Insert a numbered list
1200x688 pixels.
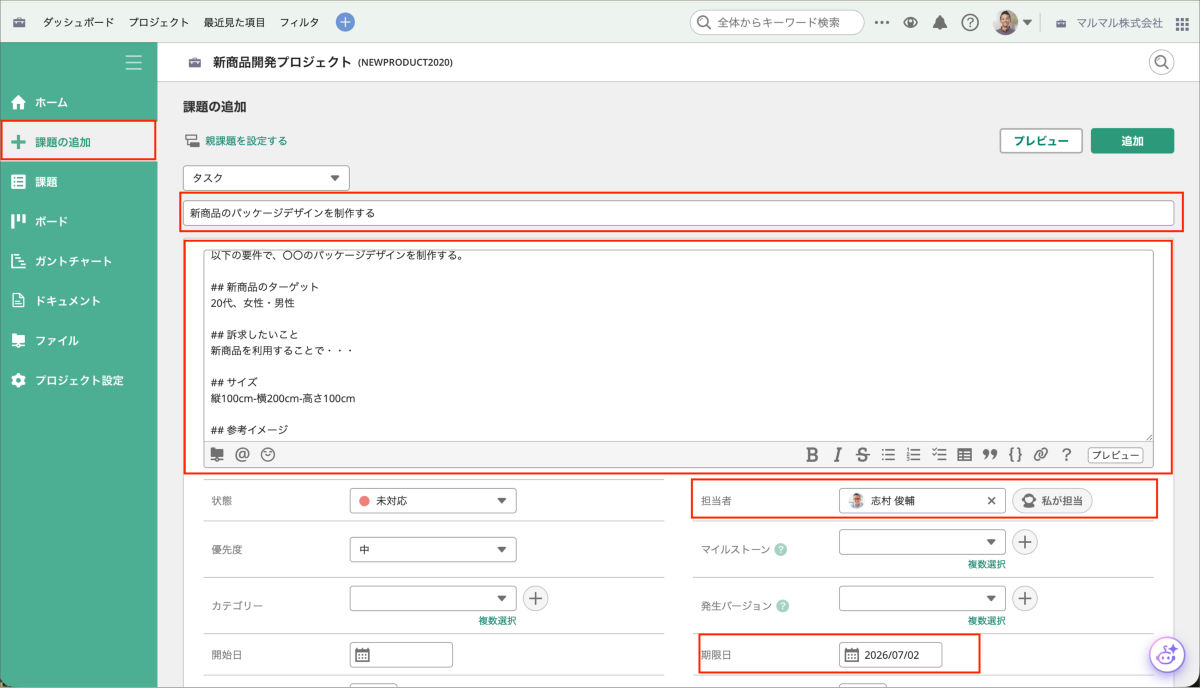(x=913, y=455)
